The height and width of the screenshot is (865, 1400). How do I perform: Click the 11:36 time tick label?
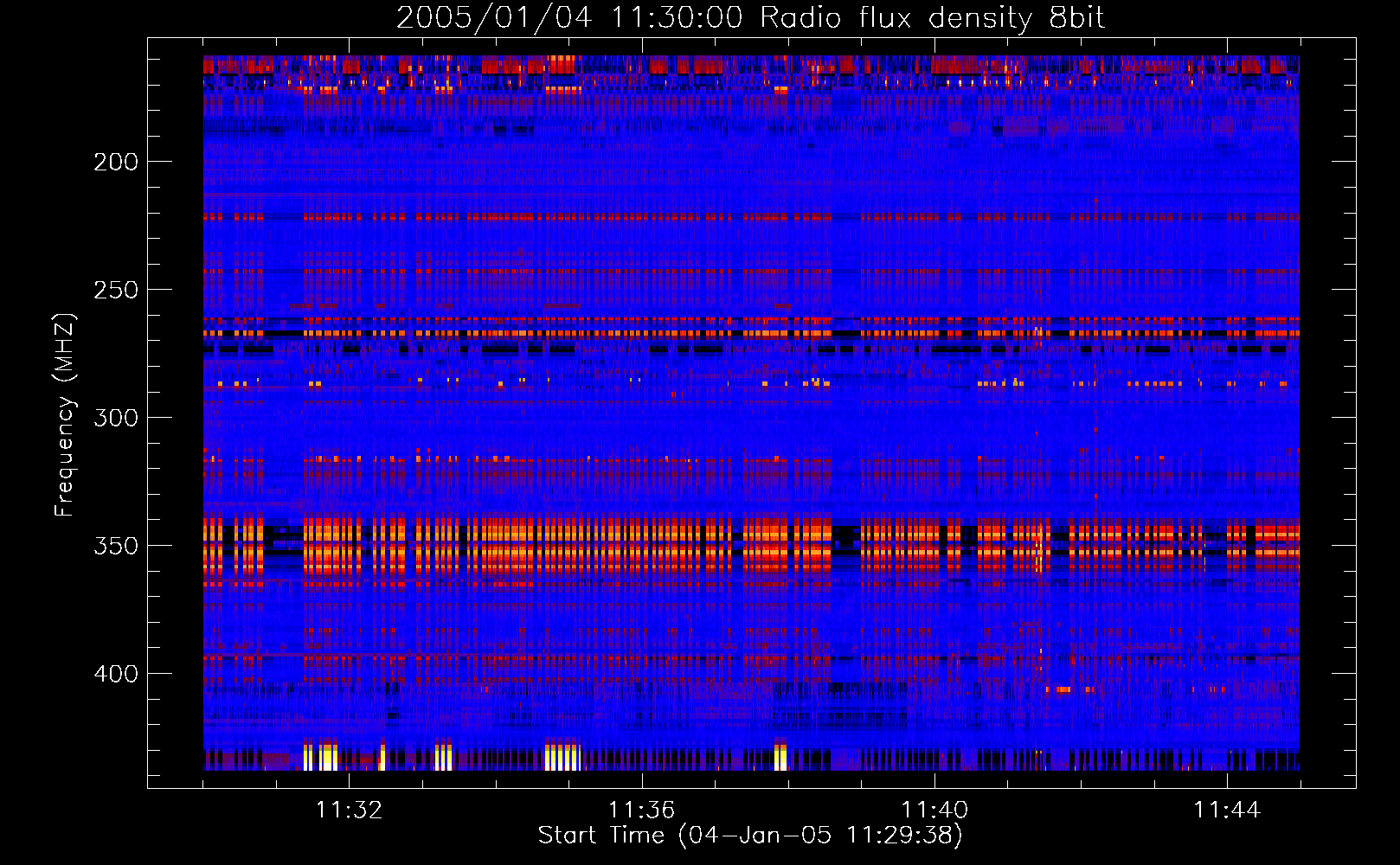point(641,810)
